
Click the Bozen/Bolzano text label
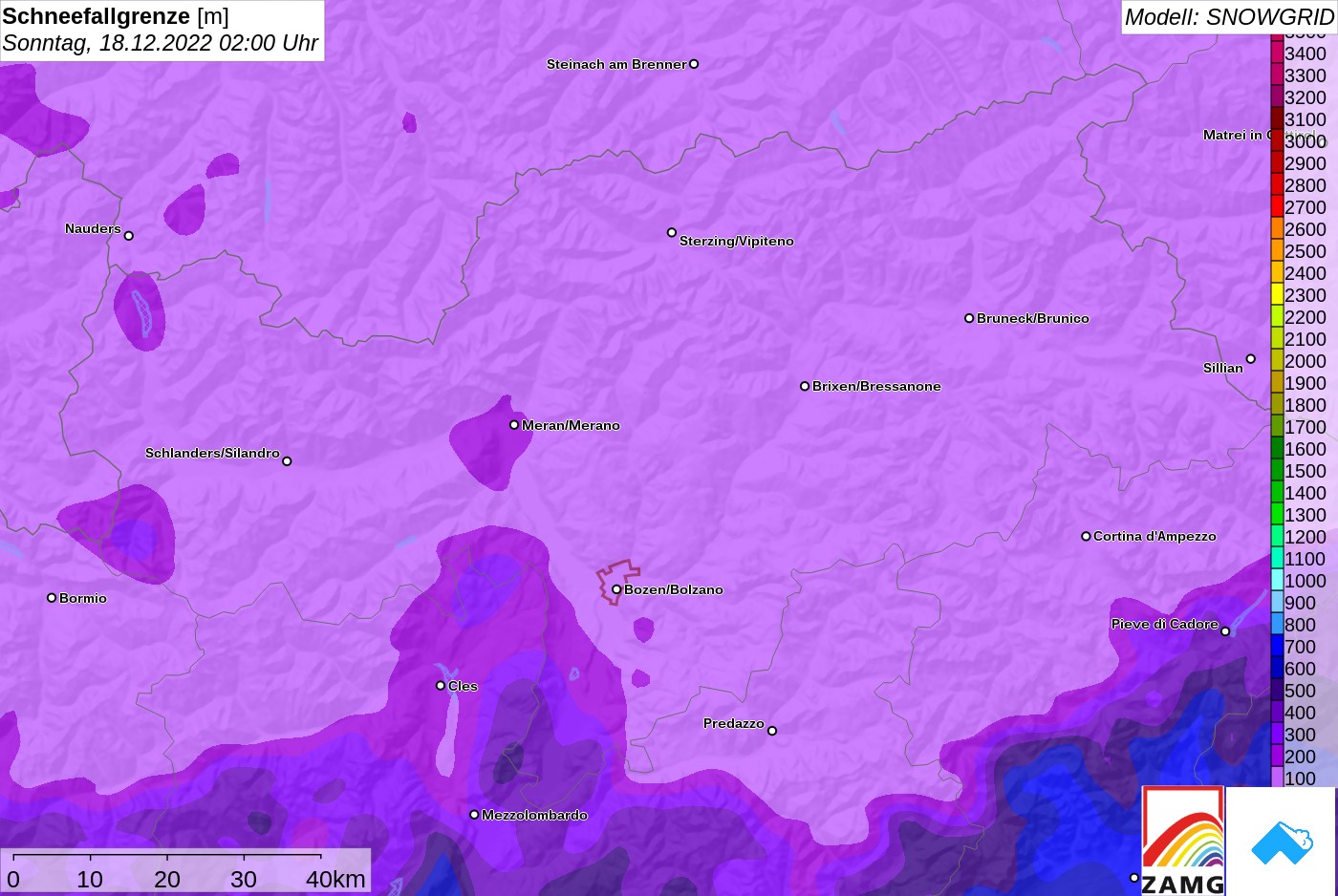click(x=674, y=589)
